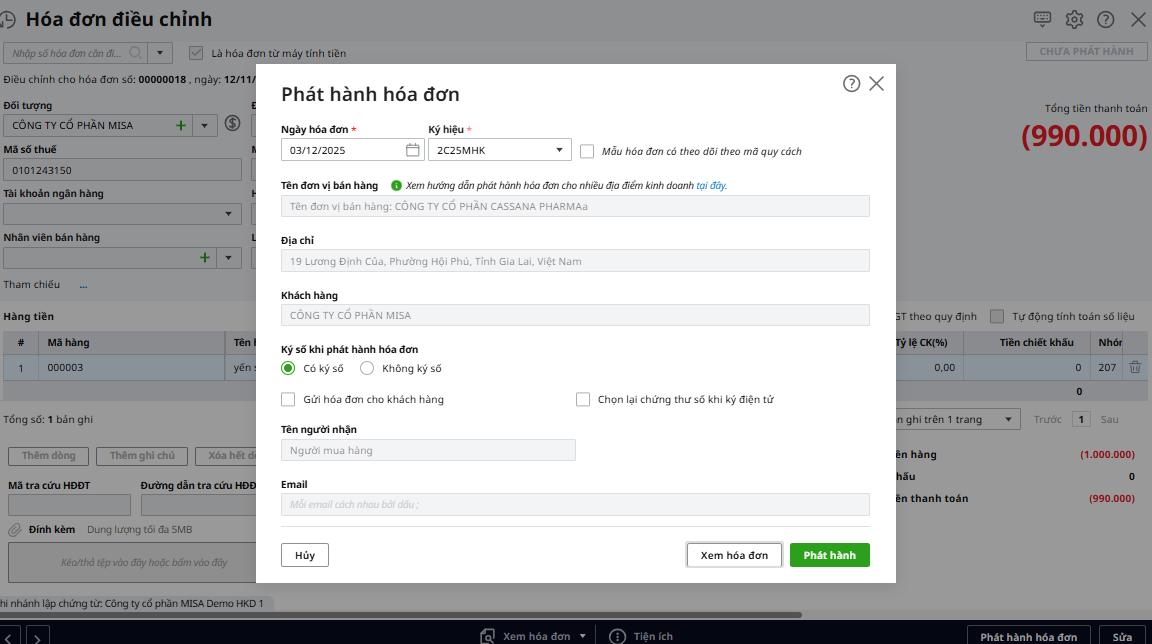Close the Phát hành hóa đơn dialog
Image resolution: width=1152 pixels, height=644 pixels.
pyautogui.click(x=877, y=84)
